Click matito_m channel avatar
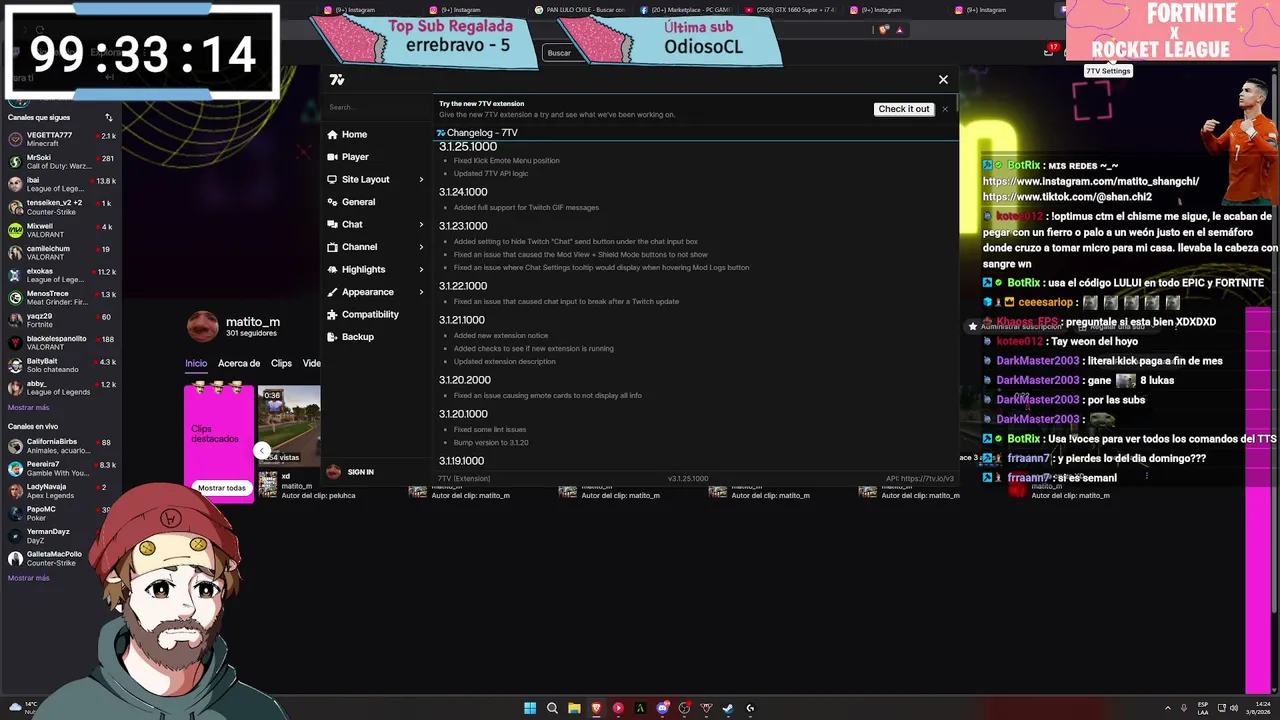 click(203, 326)
